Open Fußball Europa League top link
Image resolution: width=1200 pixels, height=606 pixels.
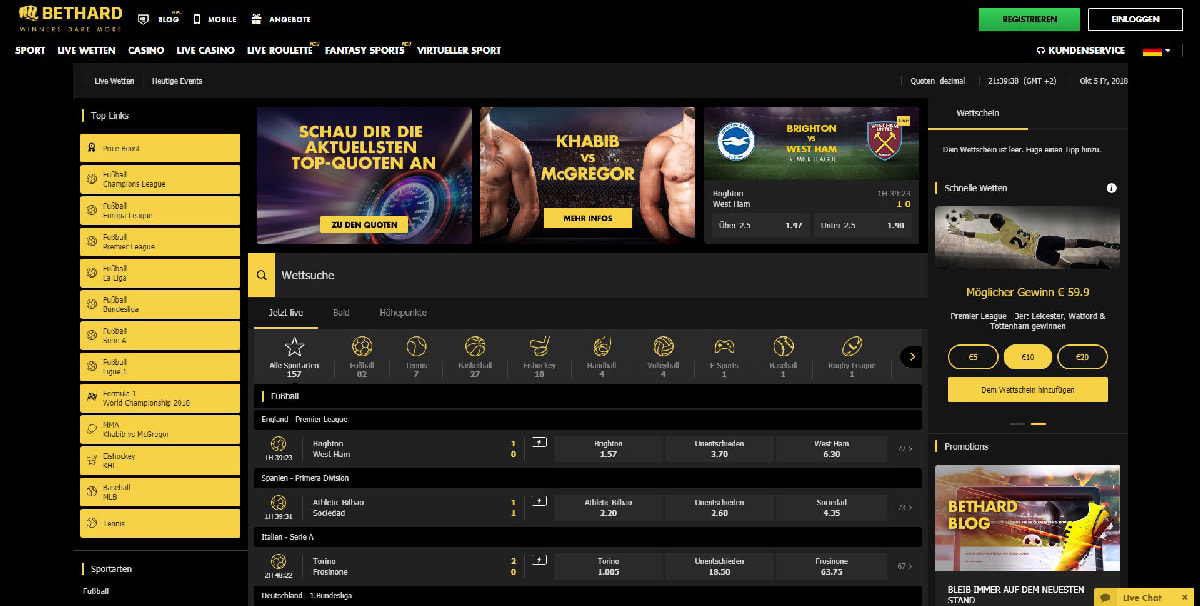coord(160,210)
